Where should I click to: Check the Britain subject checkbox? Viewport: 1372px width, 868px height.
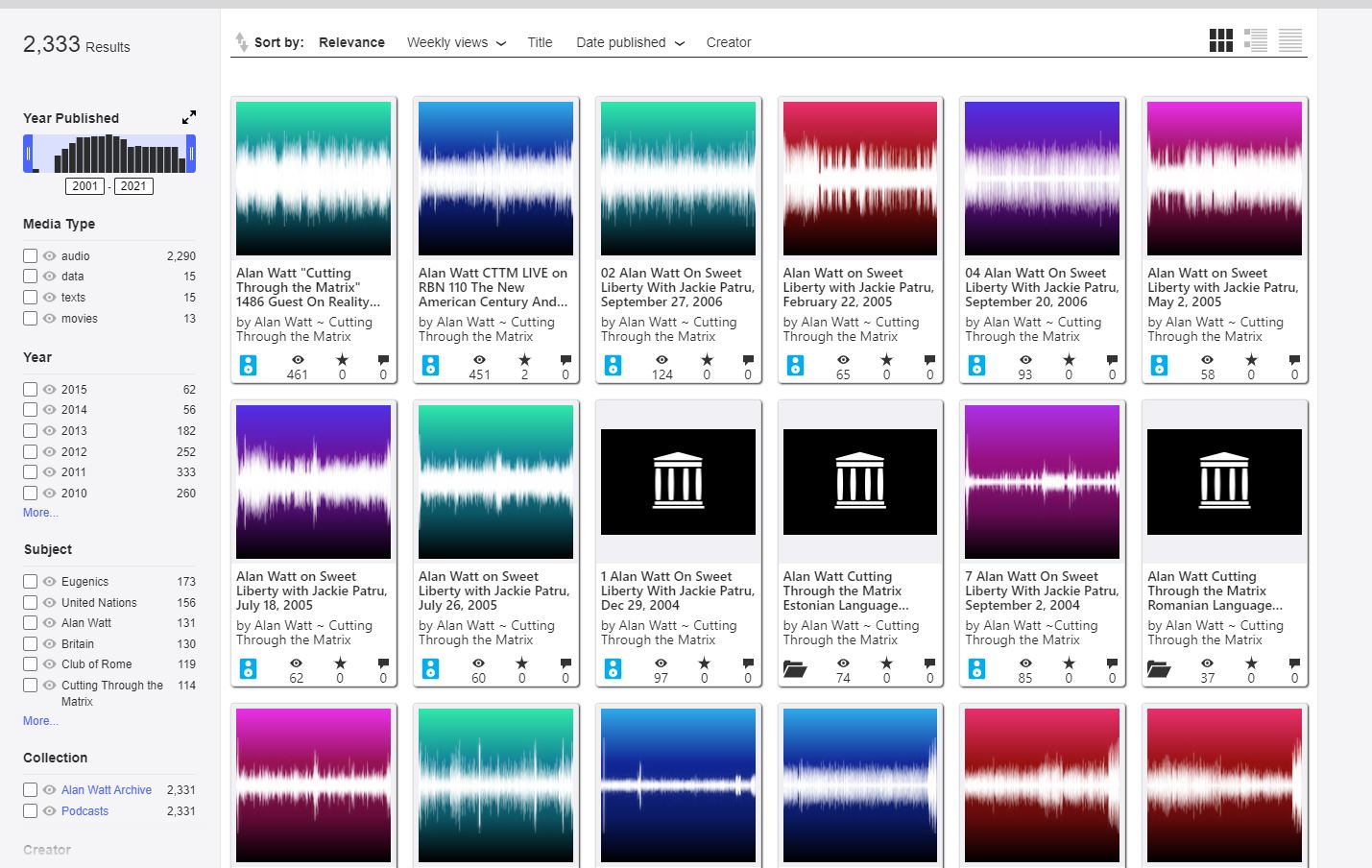point(31,644)
